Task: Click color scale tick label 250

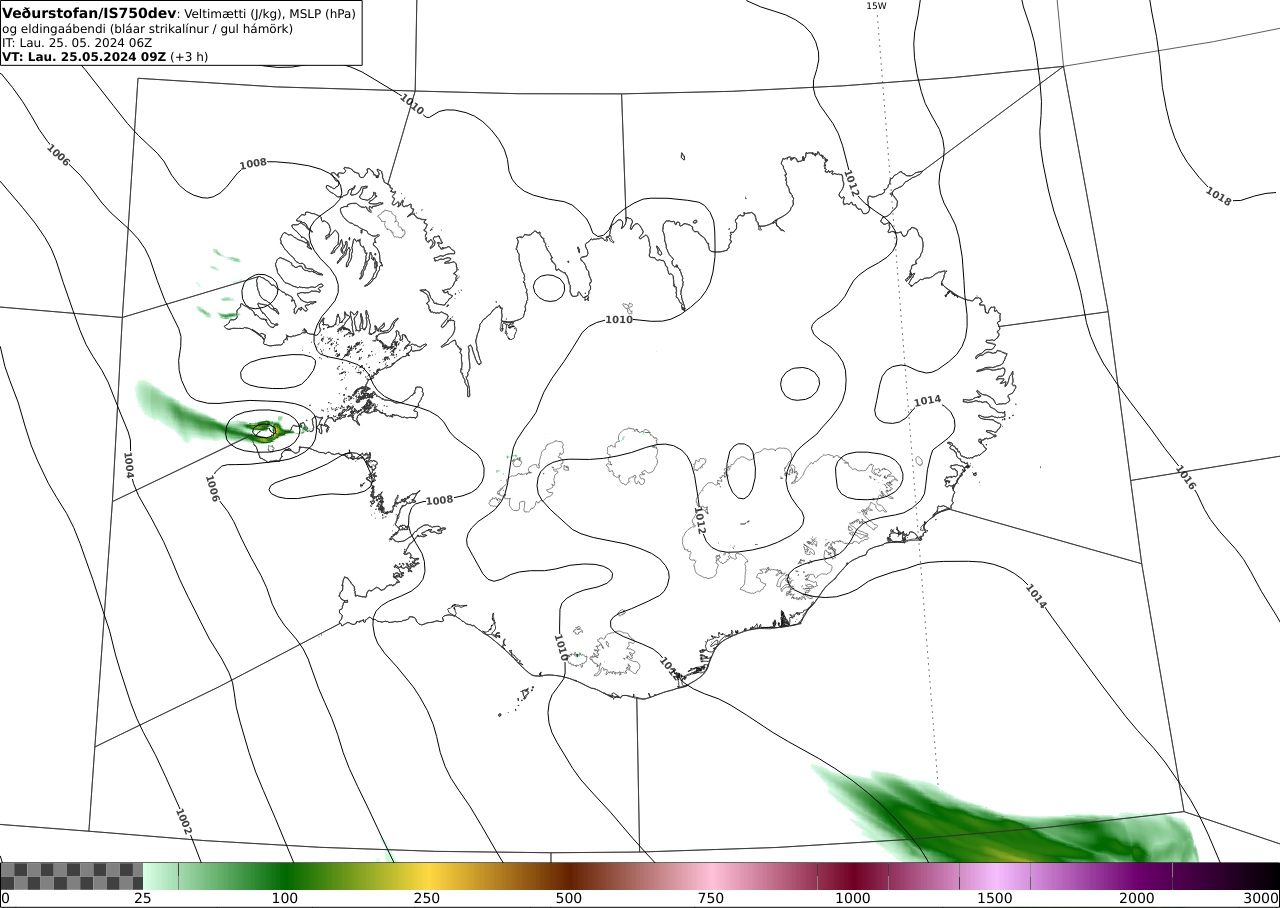Action: click(x=427, y=898)
